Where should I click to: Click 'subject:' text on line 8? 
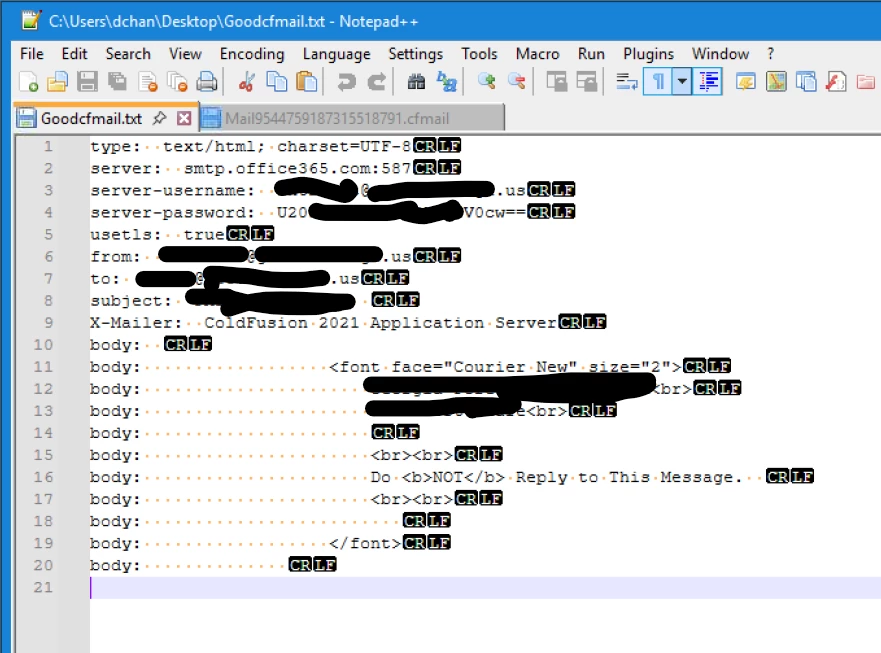(x=131, y=301)
